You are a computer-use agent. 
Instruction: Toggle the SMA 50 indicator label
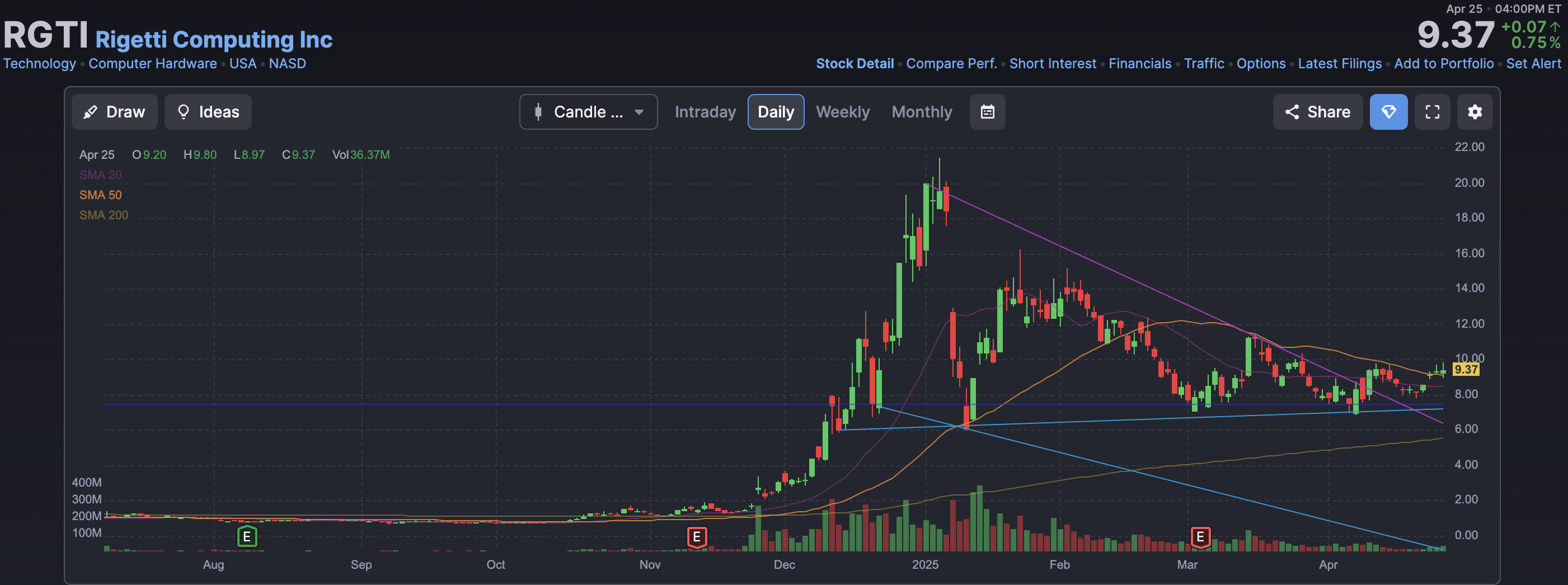[x=100, y=195]
